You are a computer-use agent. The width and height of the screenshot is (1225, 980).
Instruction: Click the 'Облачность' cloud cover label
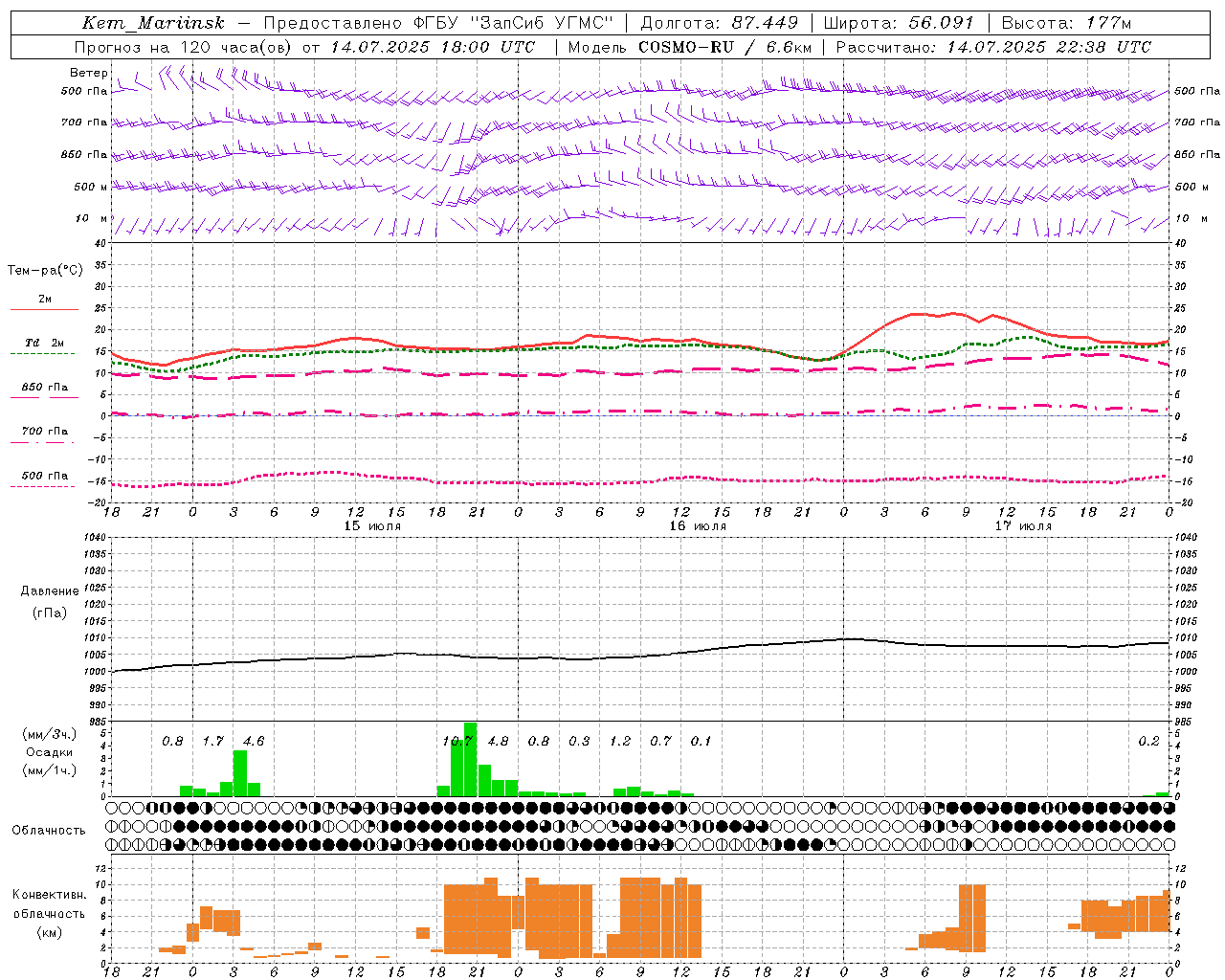[x=49, y=830]
